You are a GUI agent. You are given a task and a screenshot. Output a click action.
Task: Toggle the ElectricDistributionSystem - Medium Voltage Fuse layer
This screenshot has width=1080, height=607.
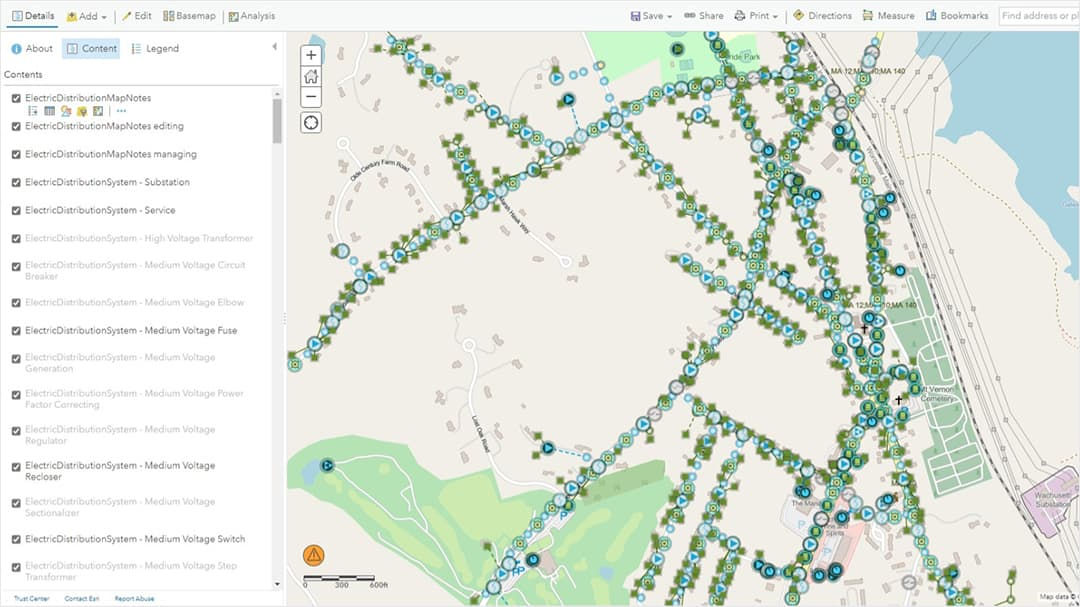pyautogui.click(x=16, y=329)
